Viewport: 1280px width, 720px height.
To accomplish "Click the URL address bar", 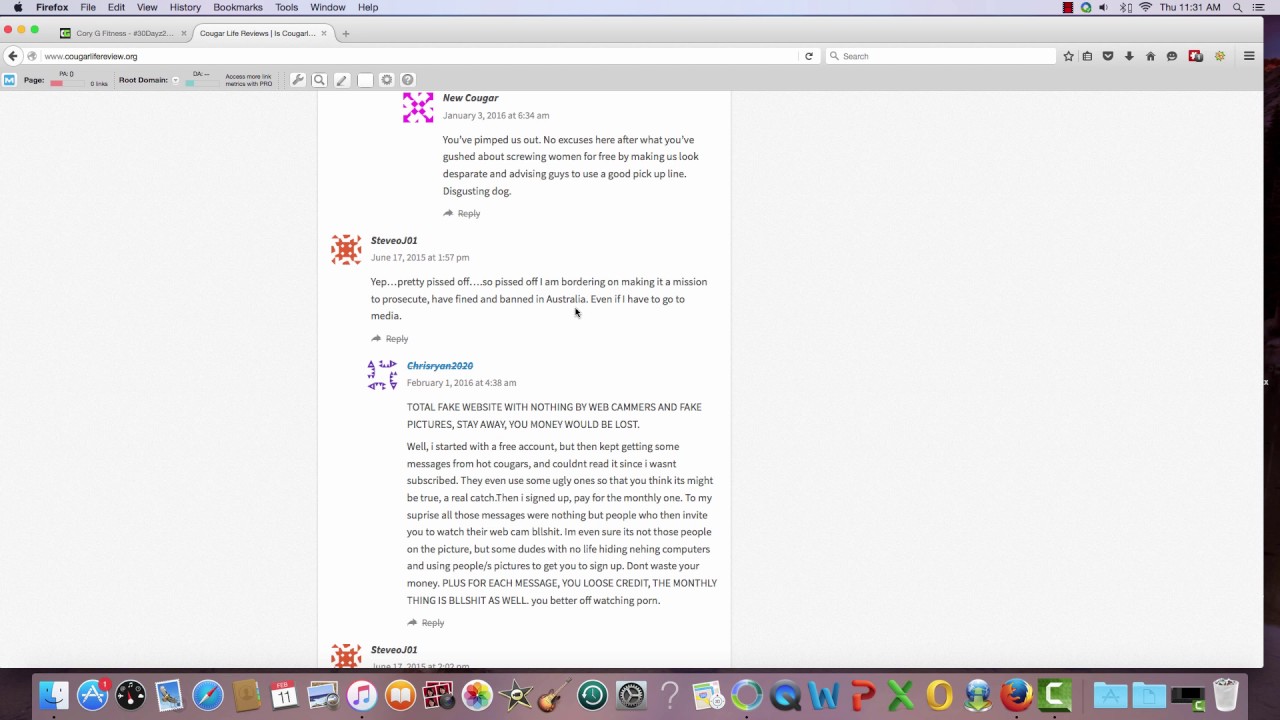I will 420,56.
